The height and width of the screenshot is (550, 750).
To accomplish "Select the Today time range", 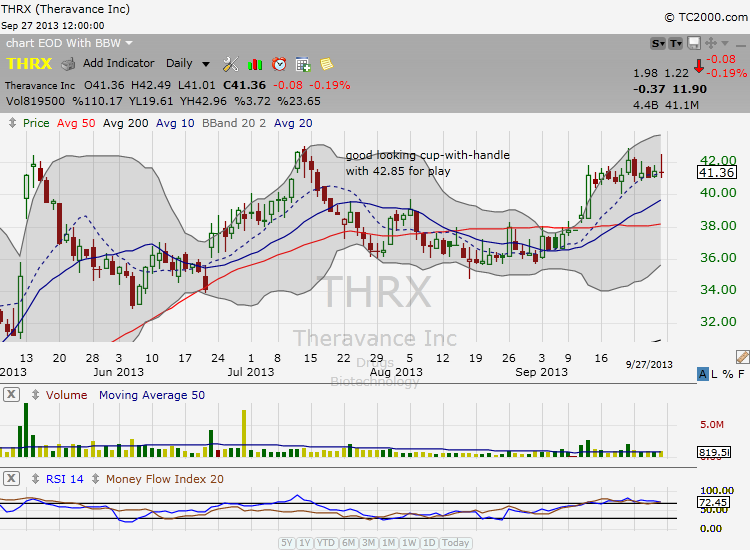I will pos(456,543).
